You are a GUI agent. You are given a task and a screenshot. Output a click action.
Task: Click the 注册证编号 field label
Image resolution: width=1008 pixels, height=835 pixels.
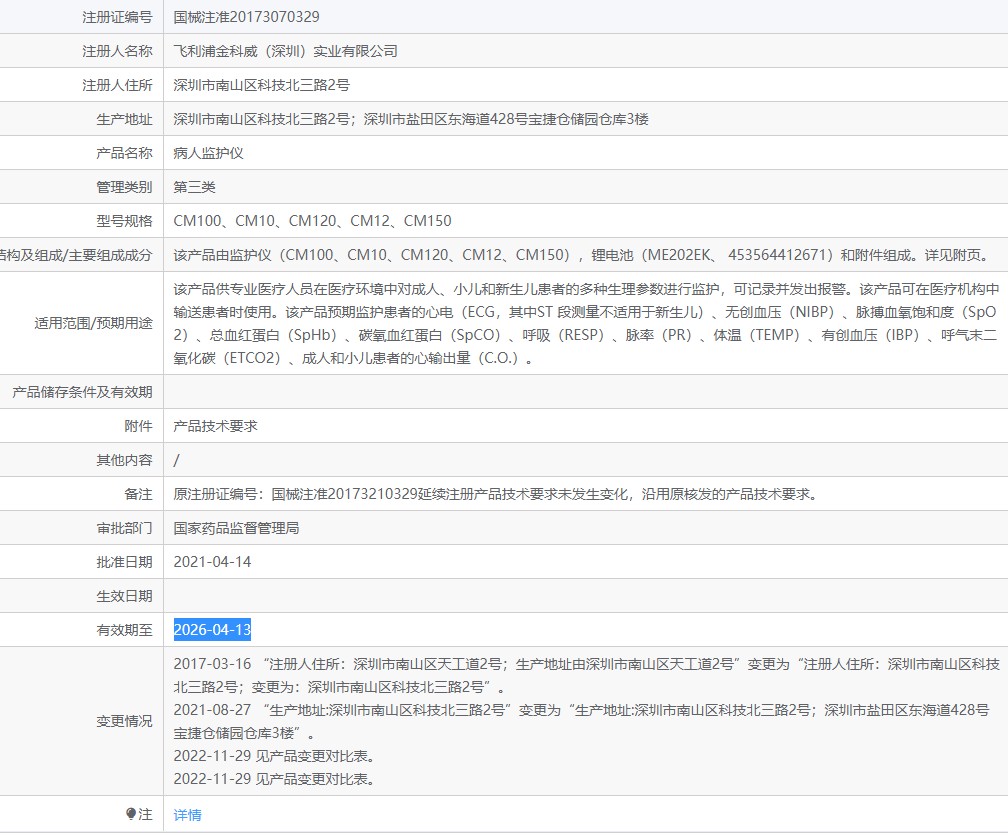[117, 17]
